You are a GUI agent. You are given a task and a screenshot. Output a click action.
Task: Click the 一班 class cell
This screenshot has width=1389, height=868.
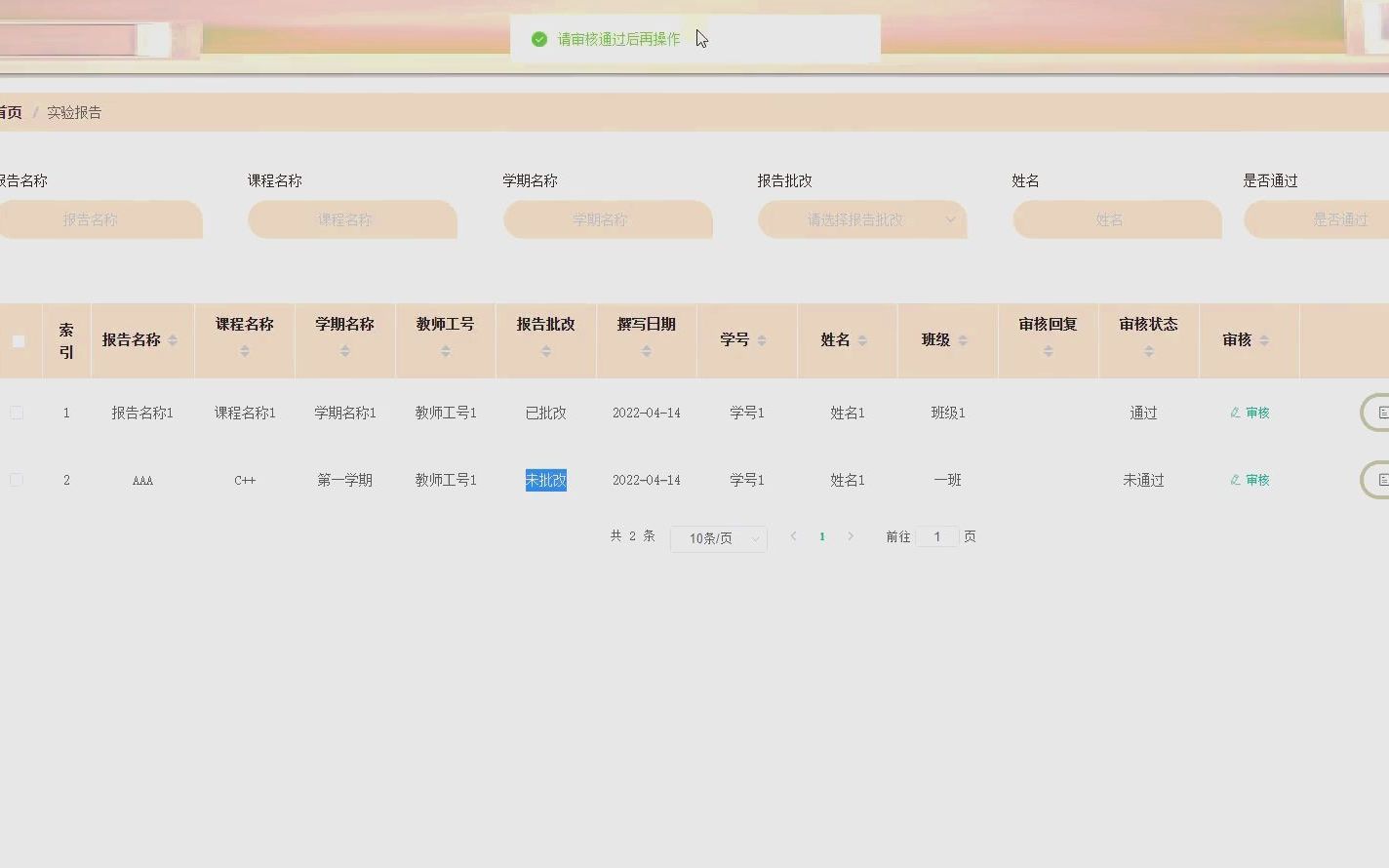point(948,480)
